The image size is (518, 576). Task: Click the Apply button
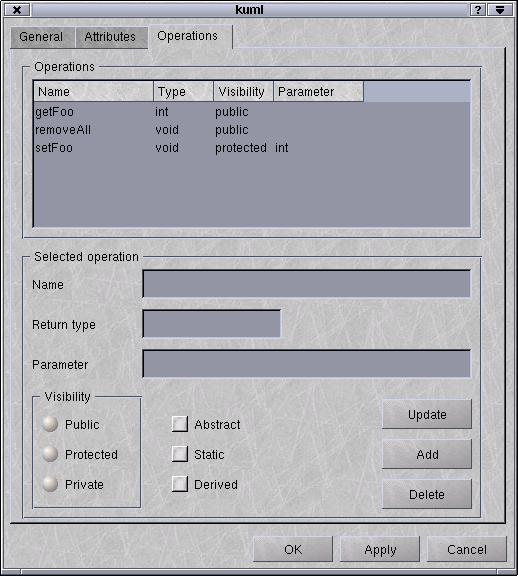click(380, 550)
